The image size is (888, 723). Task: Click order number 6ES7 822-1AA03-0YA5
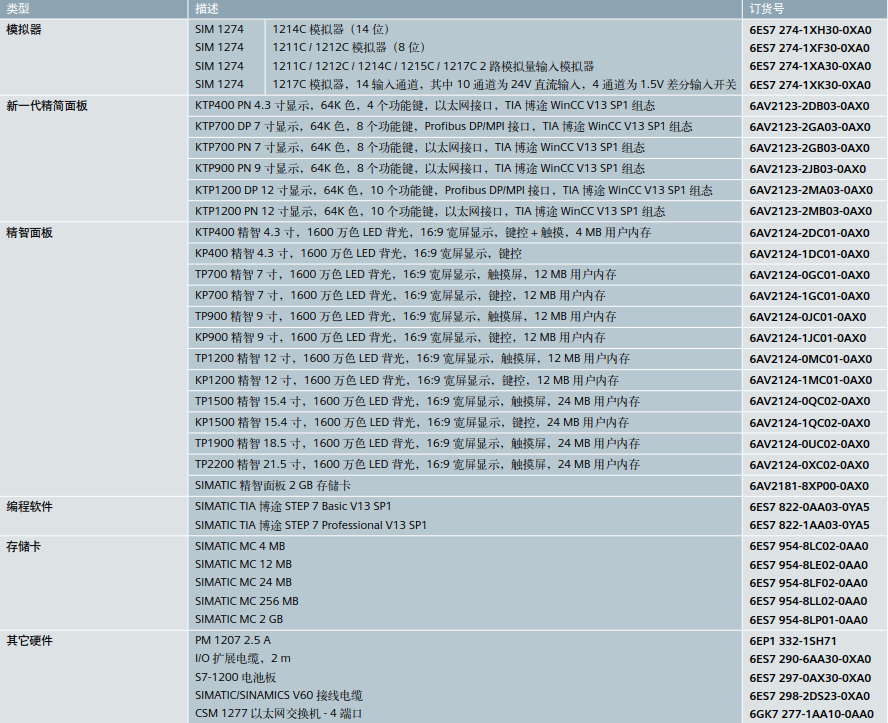(x=809, y=525)
